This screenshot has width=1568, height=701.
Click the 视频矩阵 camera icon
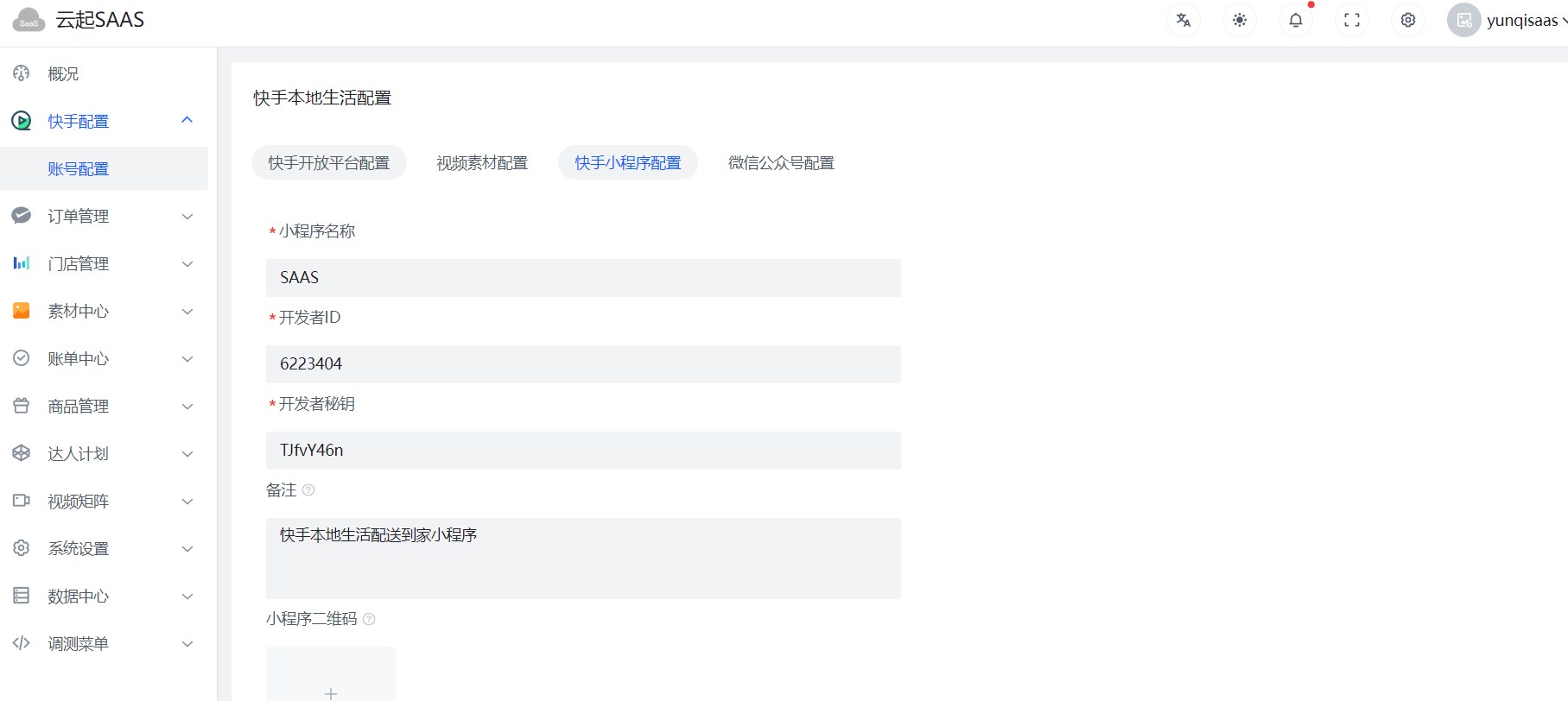(x=22, y=501)
